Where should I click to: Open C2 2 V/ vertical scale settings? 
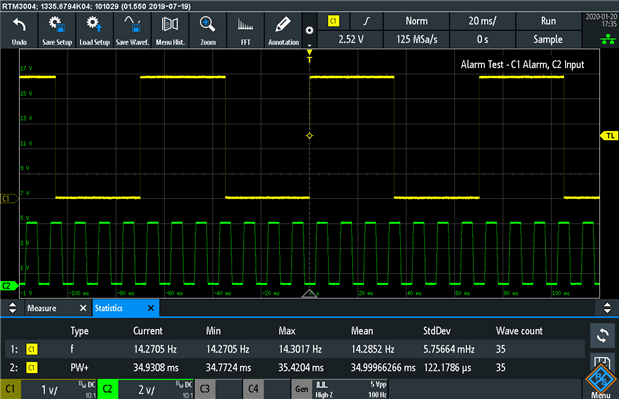coord(156,390)
